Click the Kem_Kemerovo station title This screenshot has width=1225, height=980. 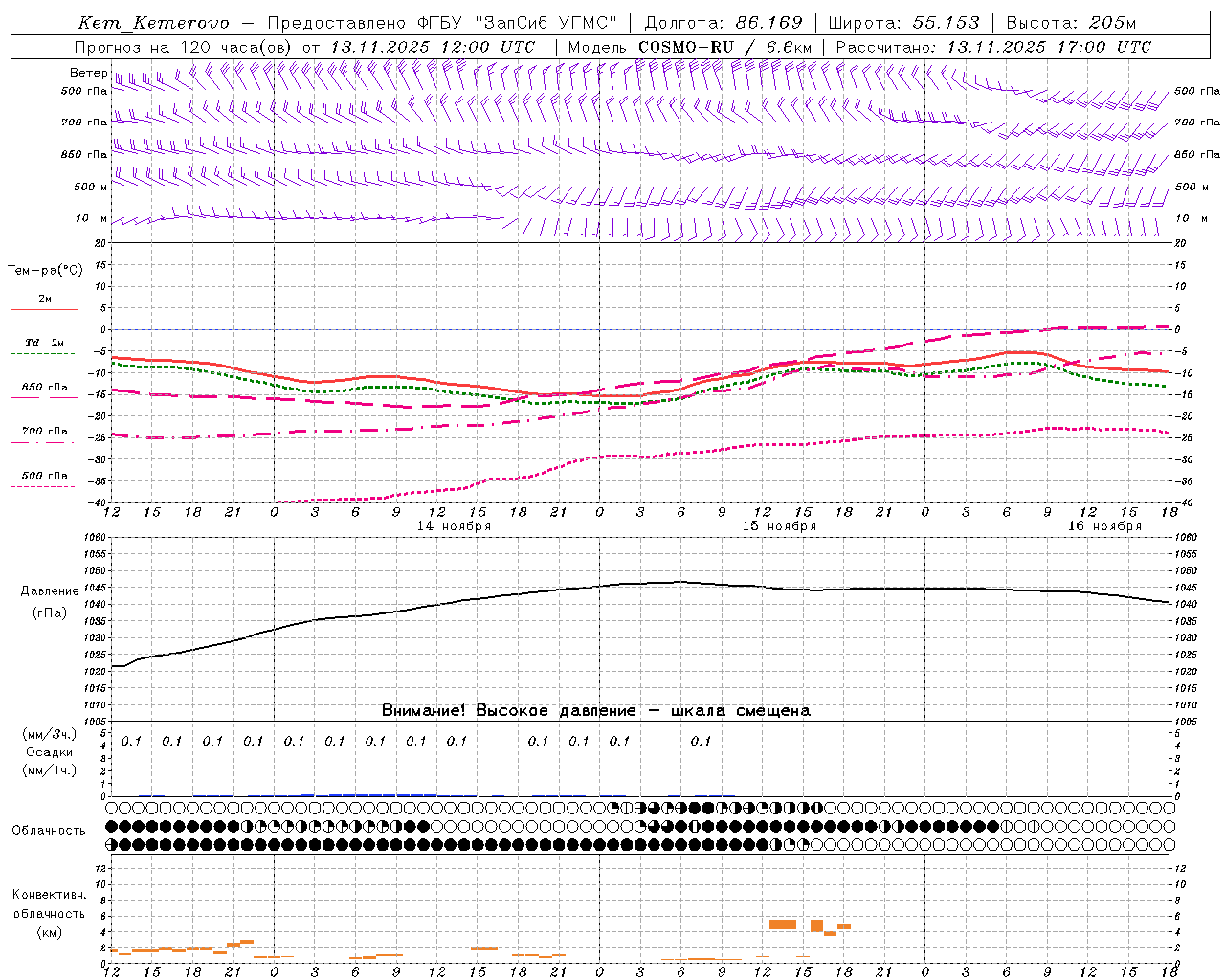click(153, 23)
